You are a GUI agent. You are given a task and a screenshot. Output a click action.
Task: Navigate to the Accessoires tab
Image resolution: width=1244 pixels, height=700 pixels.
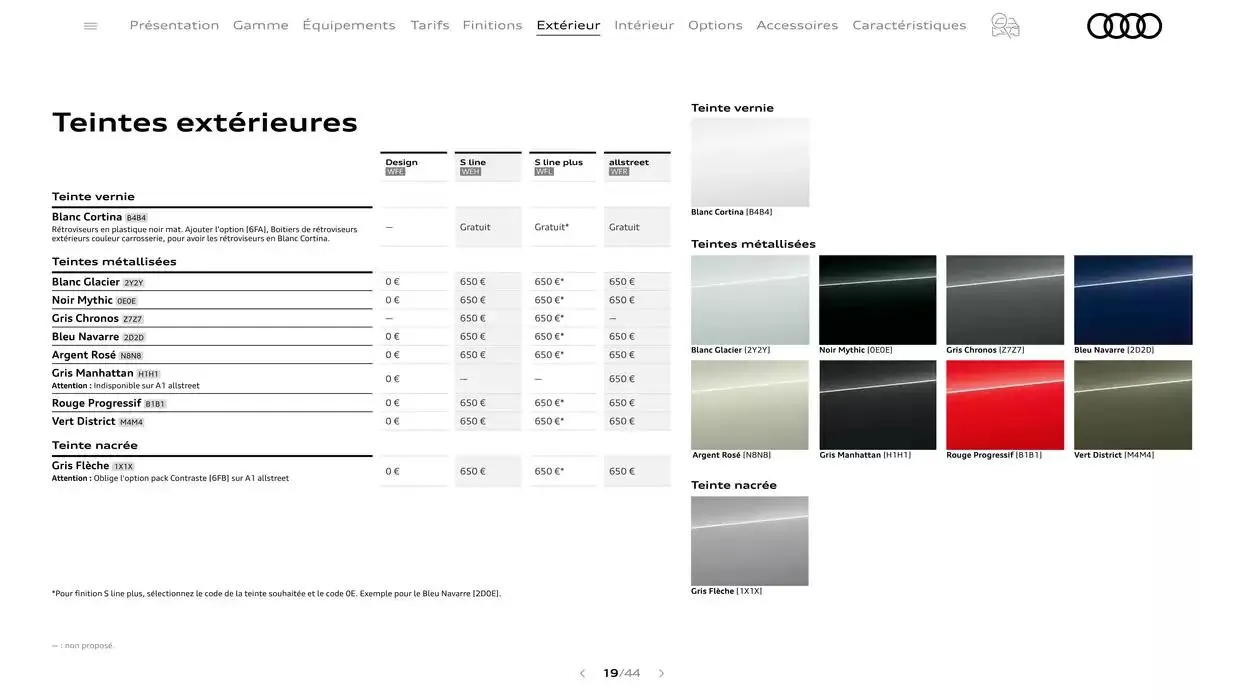tap(797, 25)
